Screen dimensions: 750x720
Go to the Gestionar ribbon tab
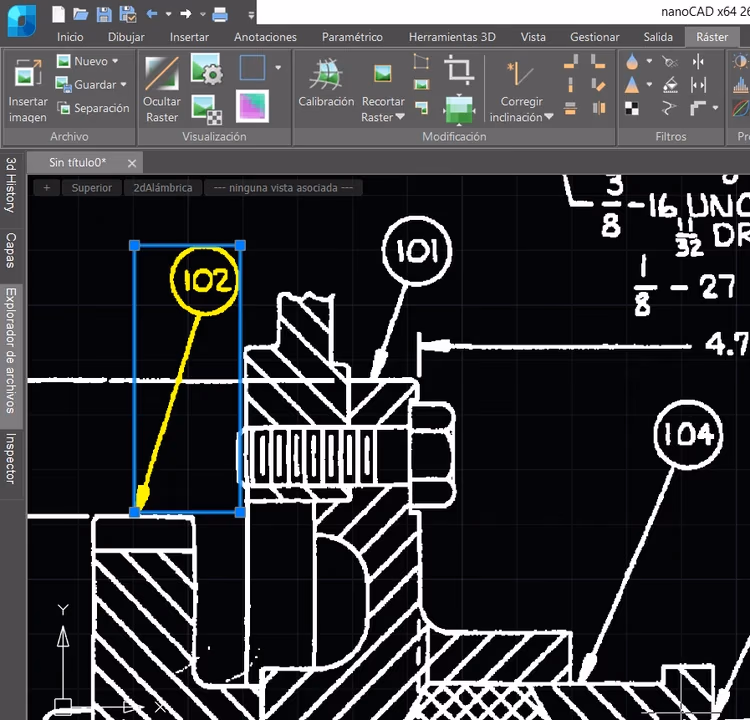click(595, 37)
